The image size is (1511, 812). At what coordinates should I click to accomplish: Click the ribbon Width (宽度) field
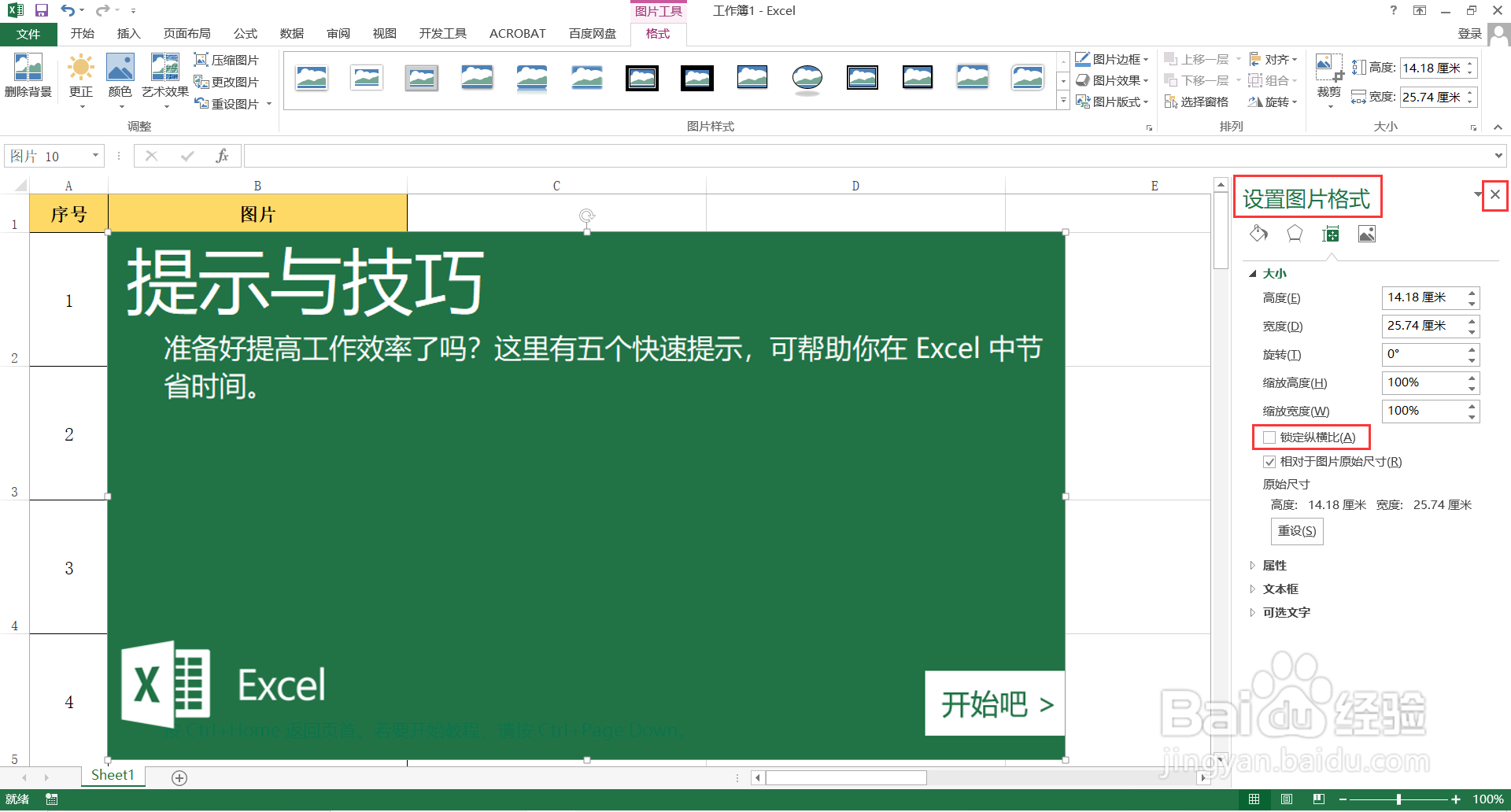(x=1432, y=98)
